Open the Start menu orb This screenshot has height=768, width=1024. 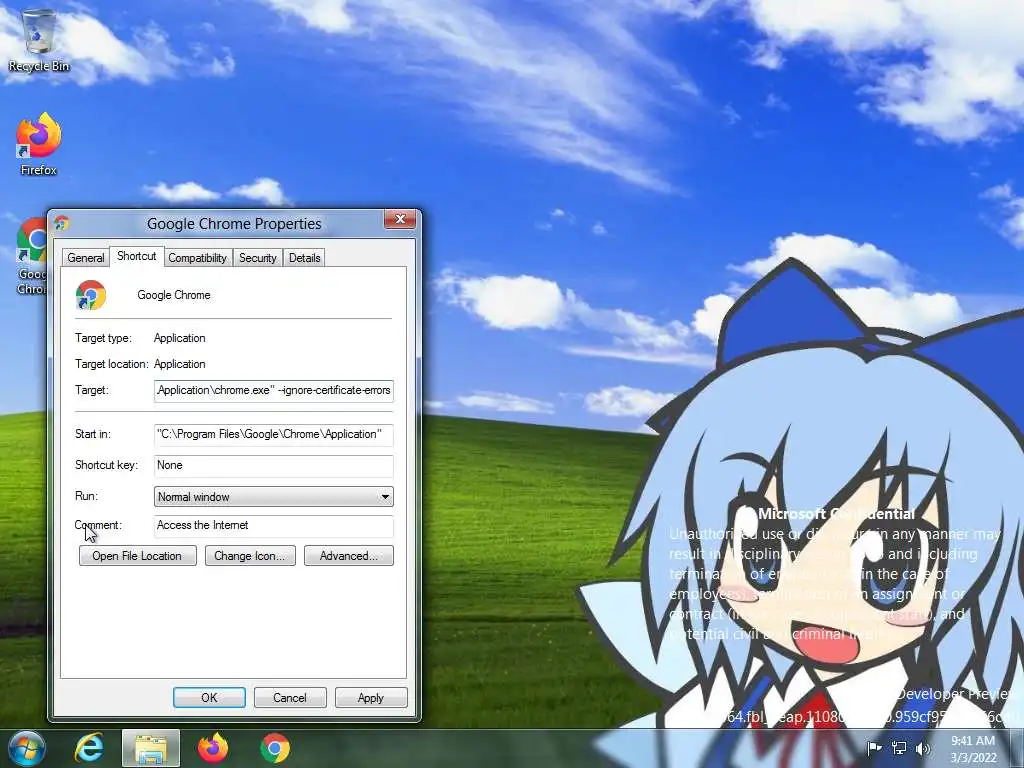(x=26, y=748)
